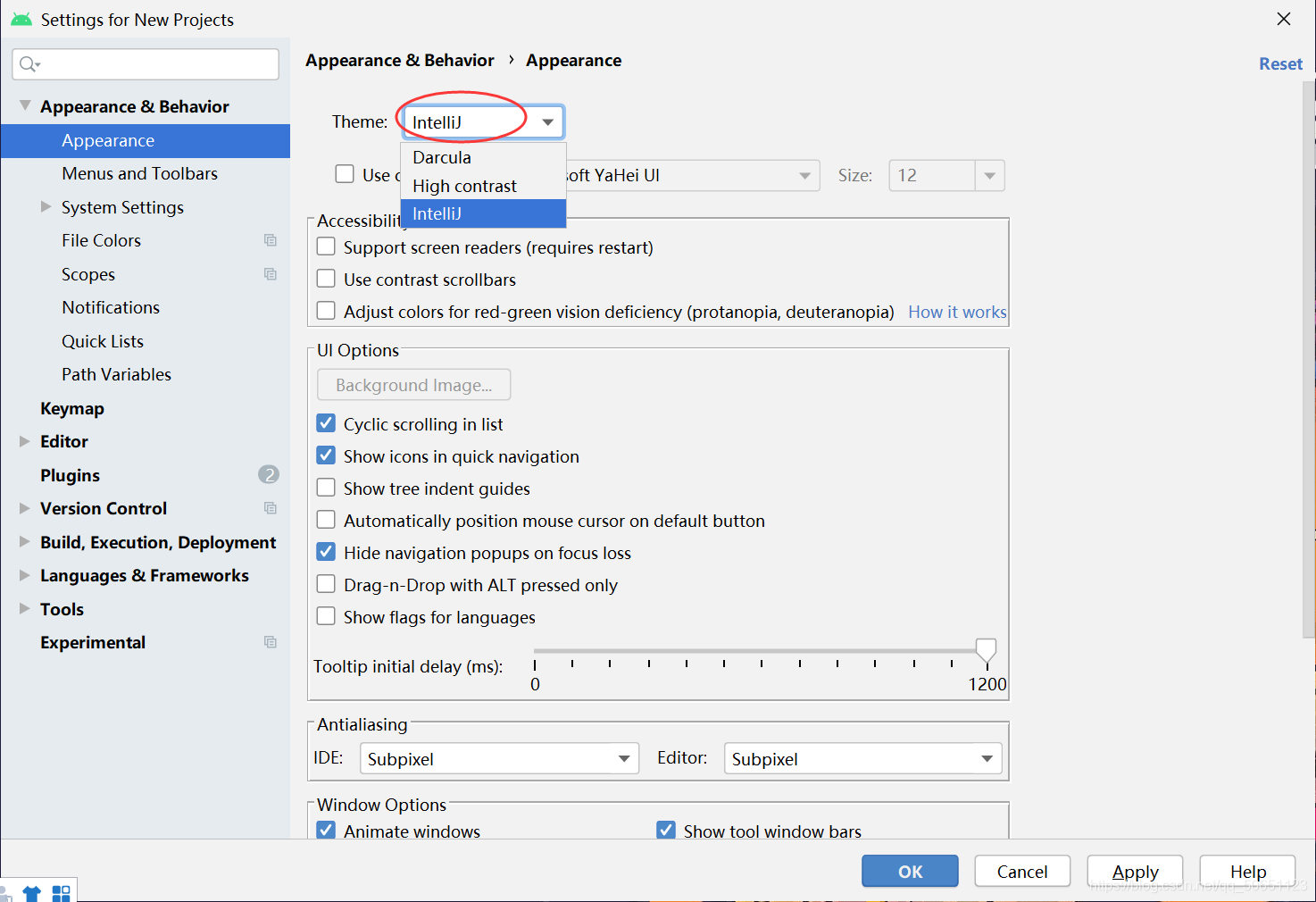
Task: Expand Build, Execution, Deployment node
Action: [24, 541]
